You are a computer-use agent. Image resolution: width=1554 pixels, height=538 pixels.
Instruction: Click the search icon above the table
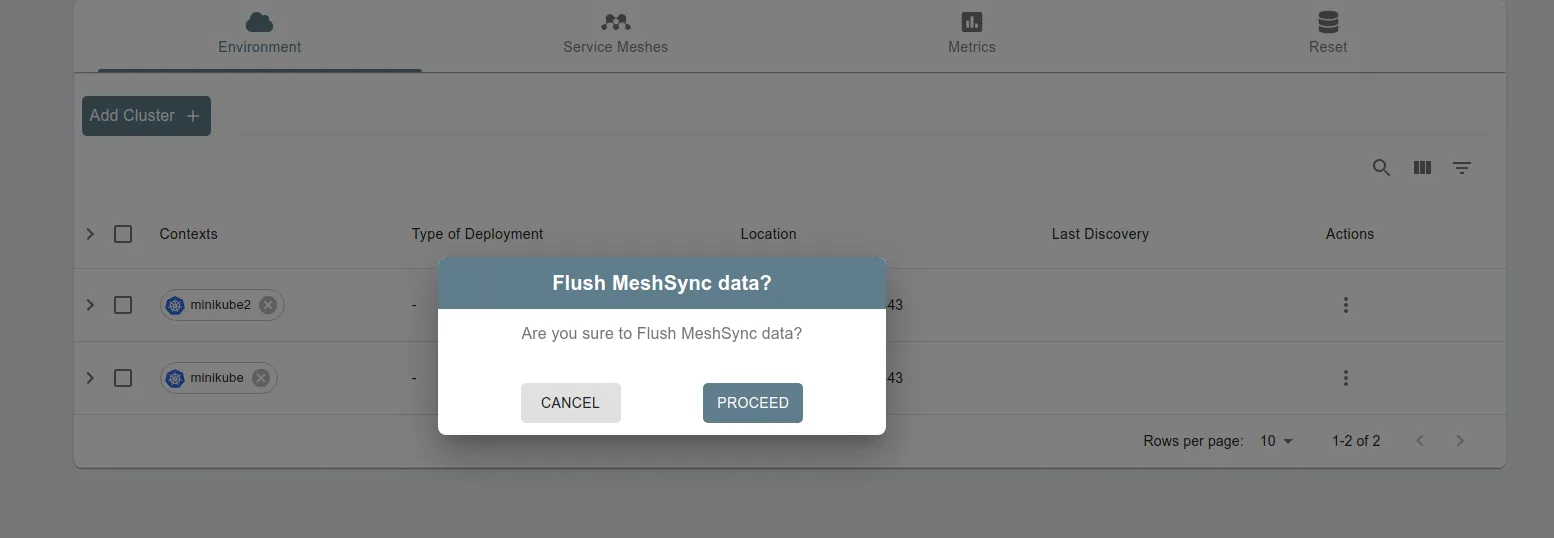(1381, 168)
